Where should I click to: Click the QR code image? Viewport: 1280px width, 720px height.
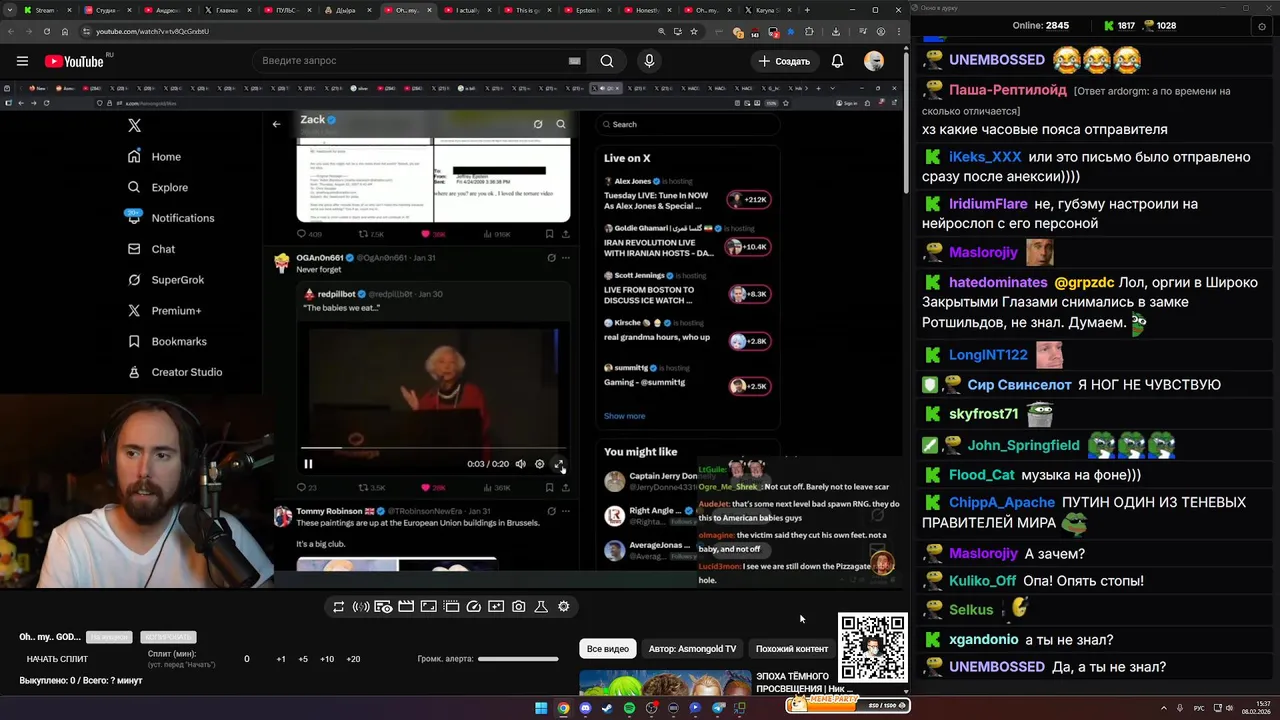point(873,648)
